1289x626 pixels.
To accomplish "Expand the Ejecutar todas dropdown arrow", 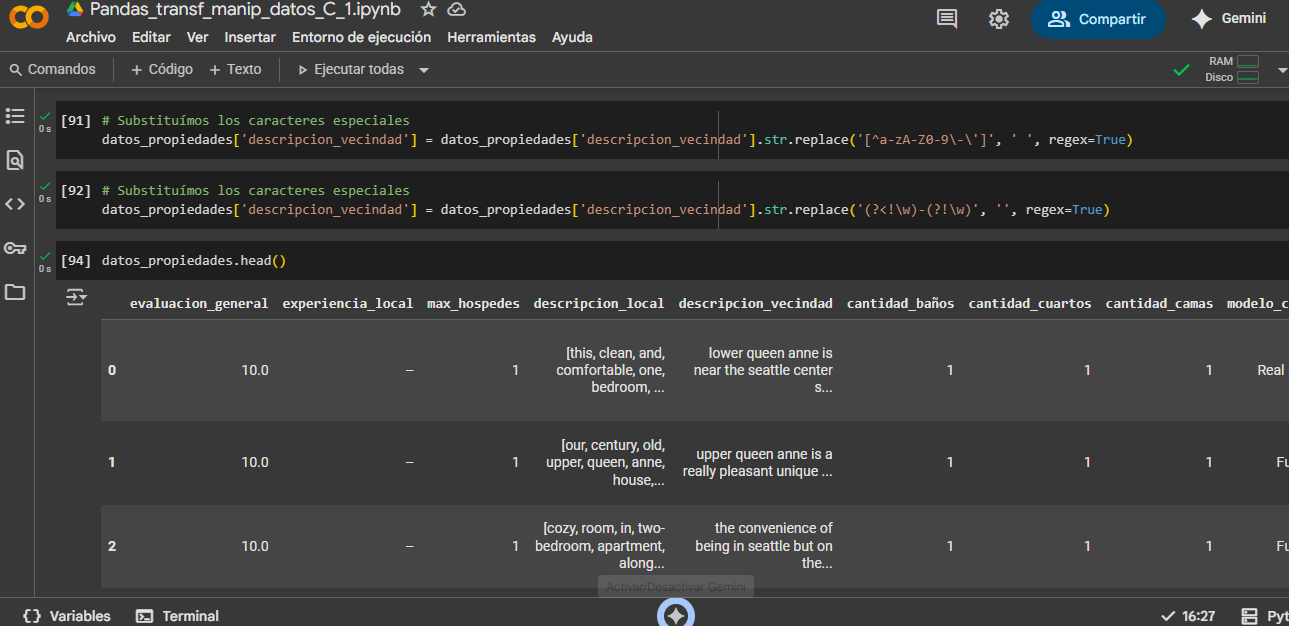I will (424, 70).
